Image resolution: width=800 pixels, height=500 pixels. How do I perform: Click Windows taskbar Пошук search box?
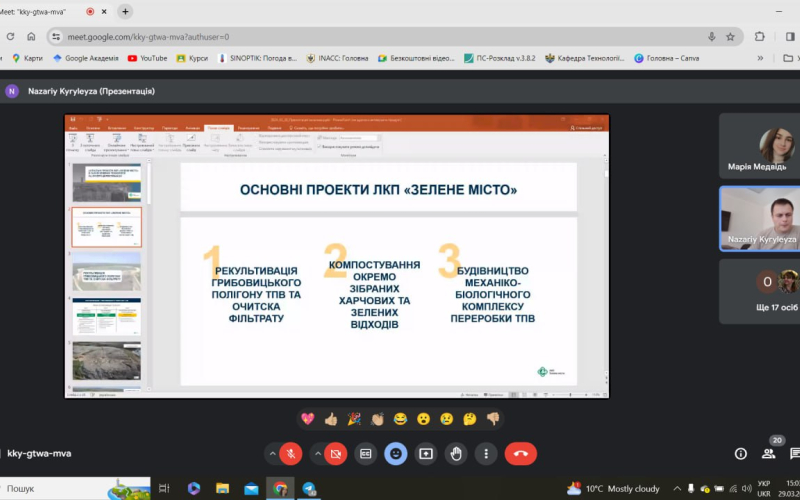pos(75,488)
